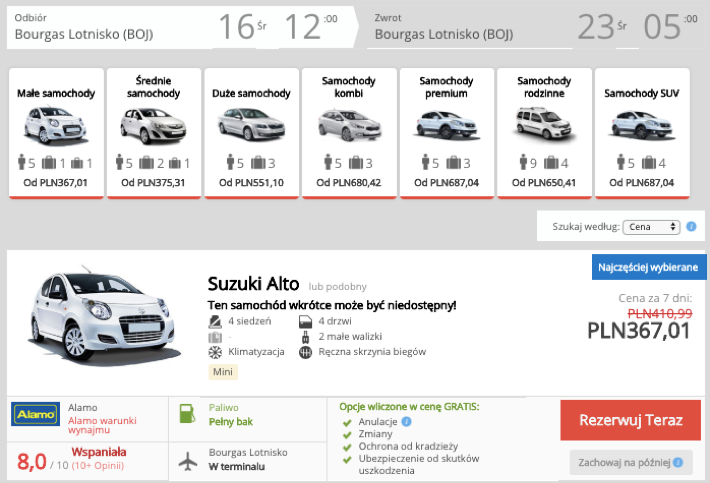Click the Suzuki Alto car image
Image resolution: width=710 pixels, height=483 pixels.
[104, 317]
